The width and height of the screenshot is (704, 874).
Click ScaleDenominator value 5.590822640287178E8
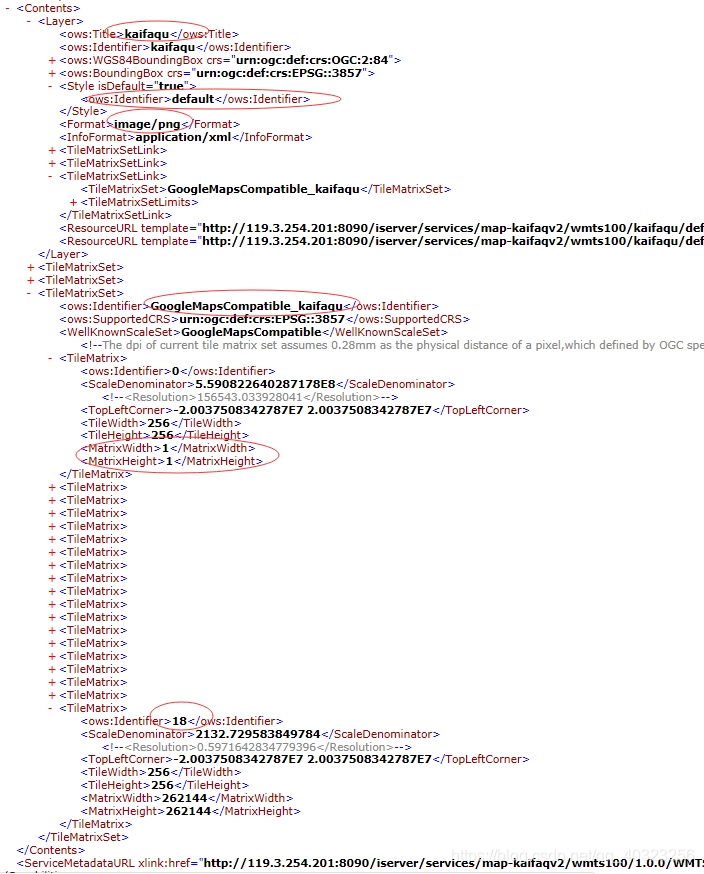(265, 384)
